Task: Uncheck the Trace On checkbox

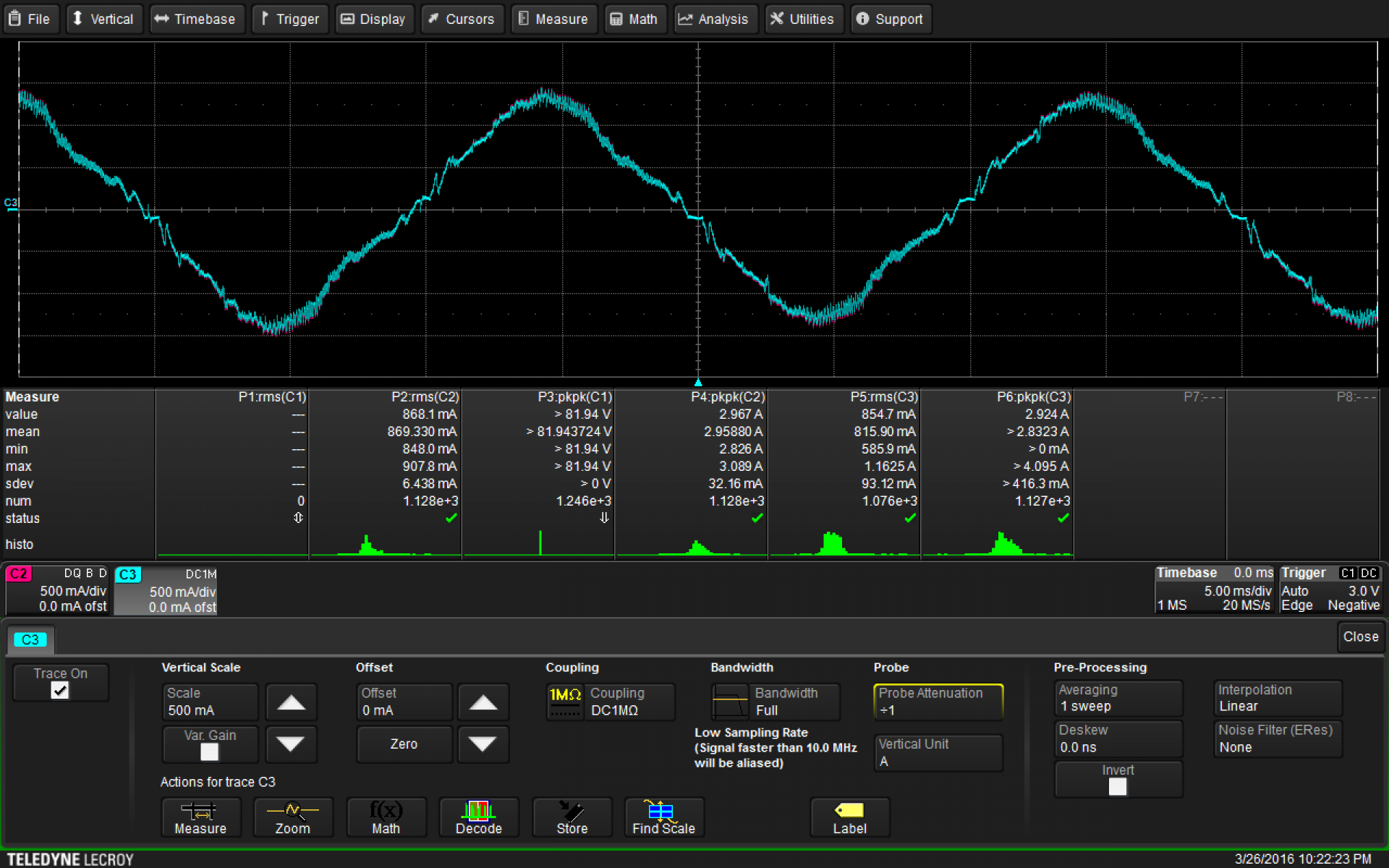Action: pos(60,691)
